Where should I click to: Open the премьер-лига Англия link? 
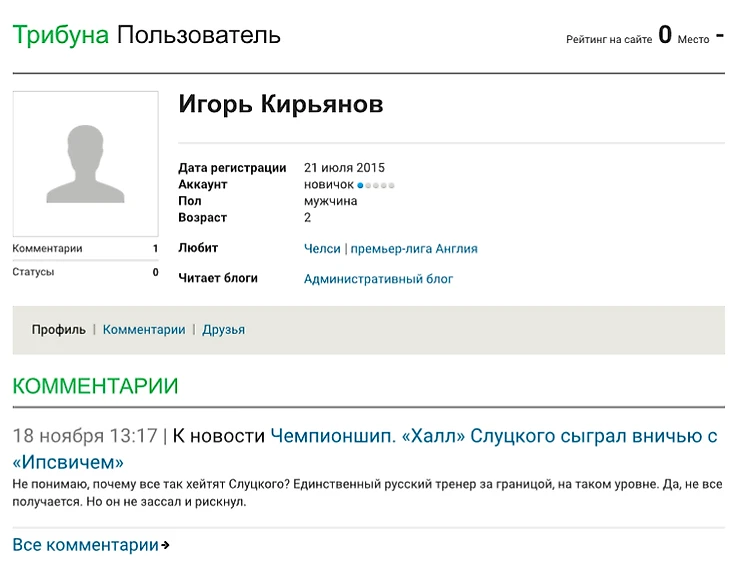click(x=414, y=249)
